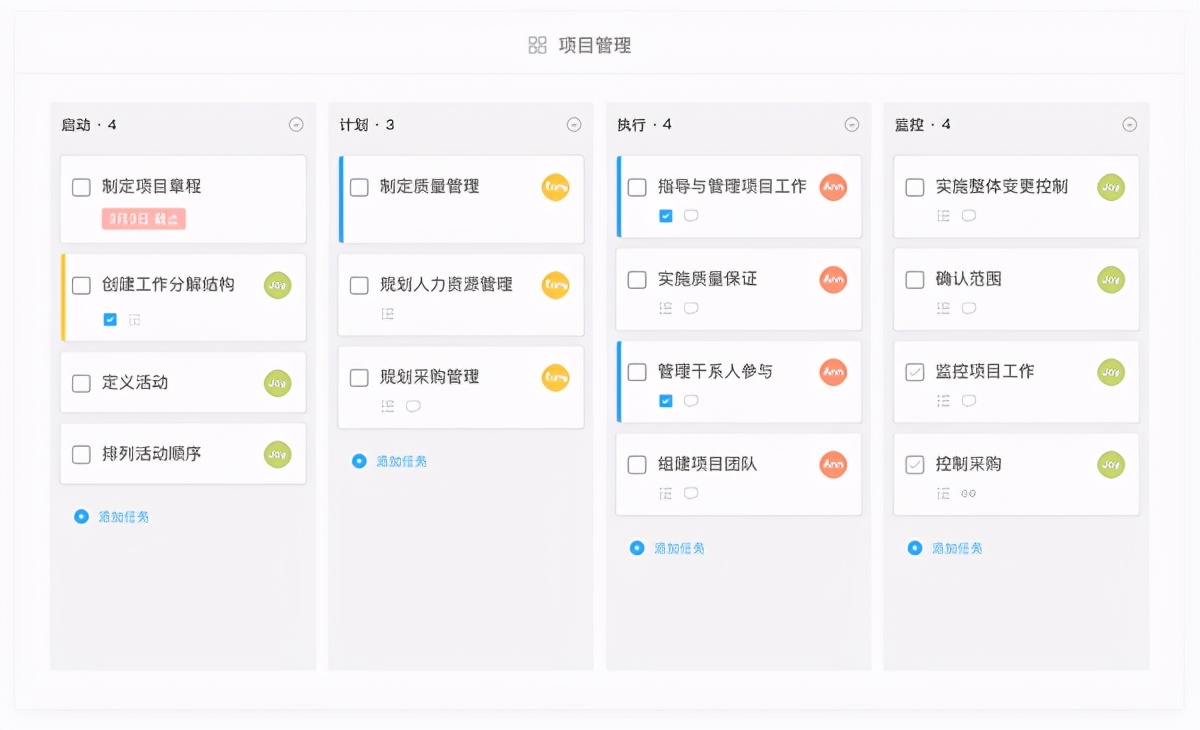Image resolution: width=1200 pixels, height=730 pixels.
Task: Uncheck the blue subtask checkbox on 创建工作分解结构
Action: pyautogui.click(x=110, y=318)
